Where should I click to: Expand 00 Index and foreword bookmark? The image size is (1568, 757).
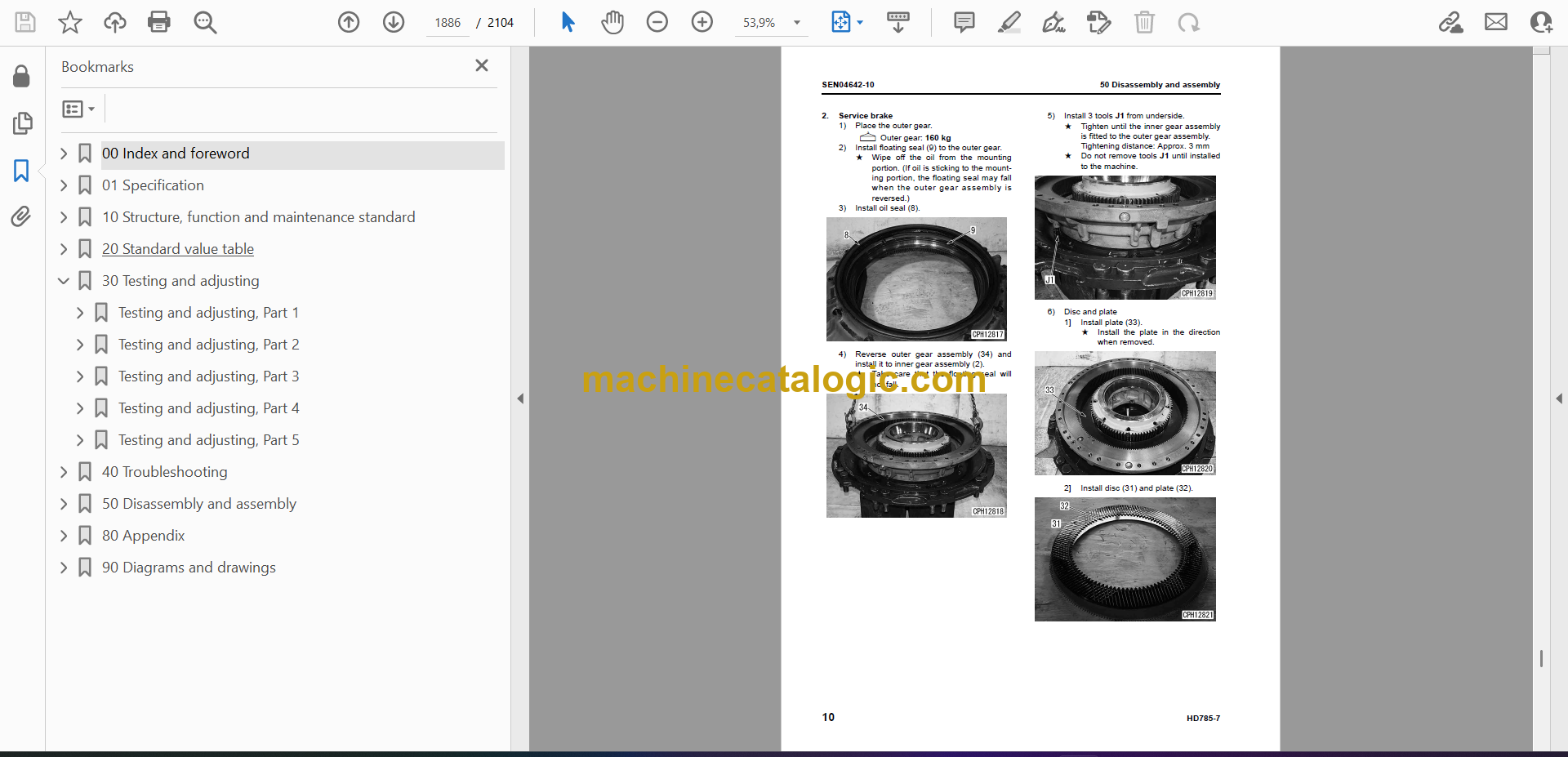64,154
